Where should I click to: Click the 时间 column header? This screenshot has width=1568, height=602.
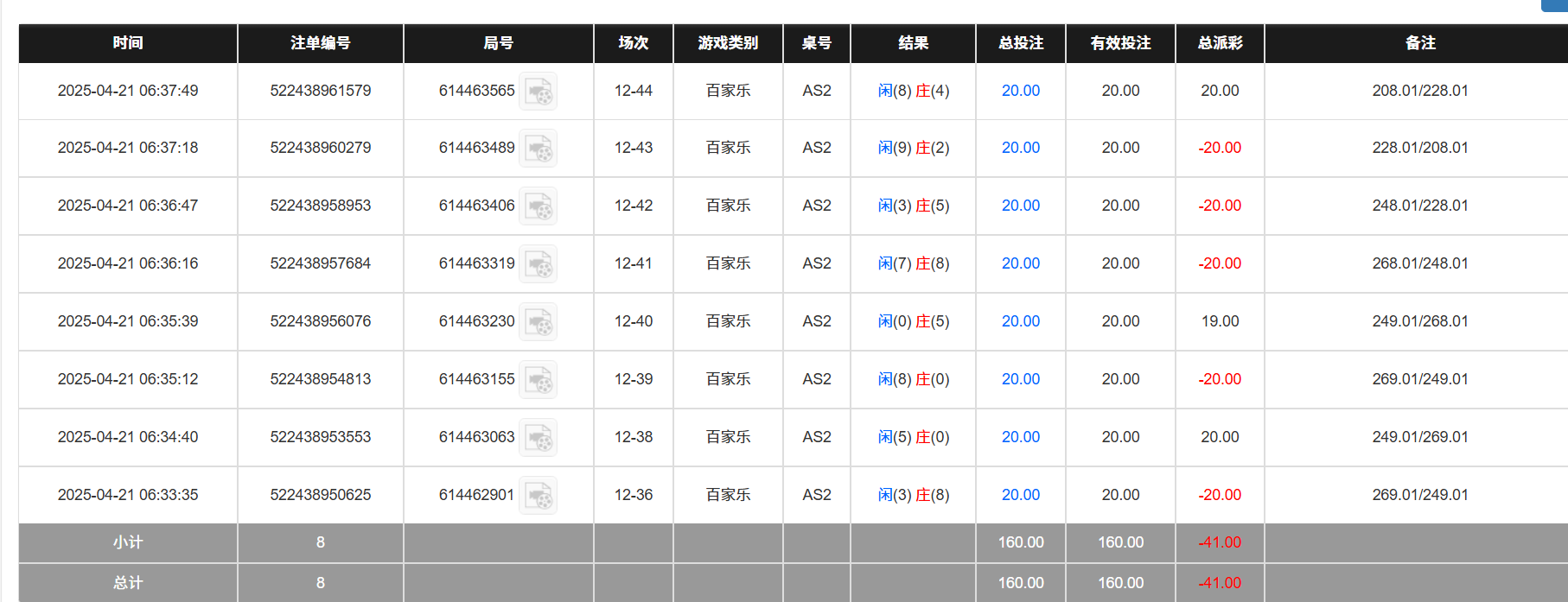[127, 42]
